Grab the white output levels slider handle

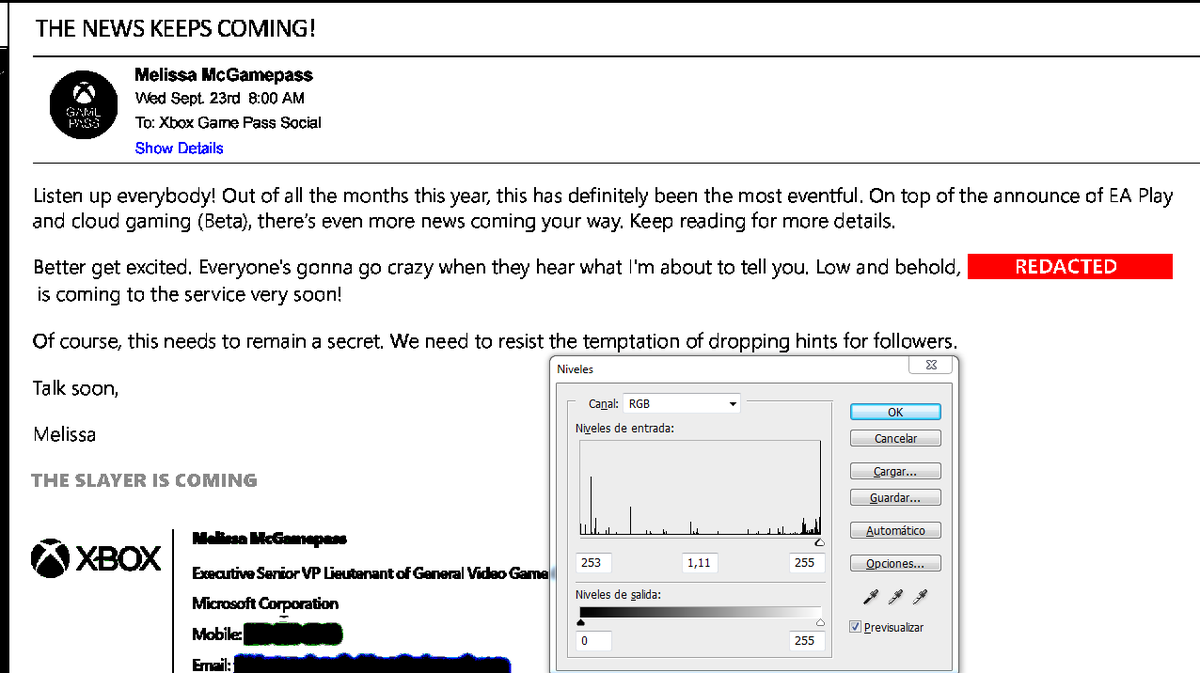[821, 624]
